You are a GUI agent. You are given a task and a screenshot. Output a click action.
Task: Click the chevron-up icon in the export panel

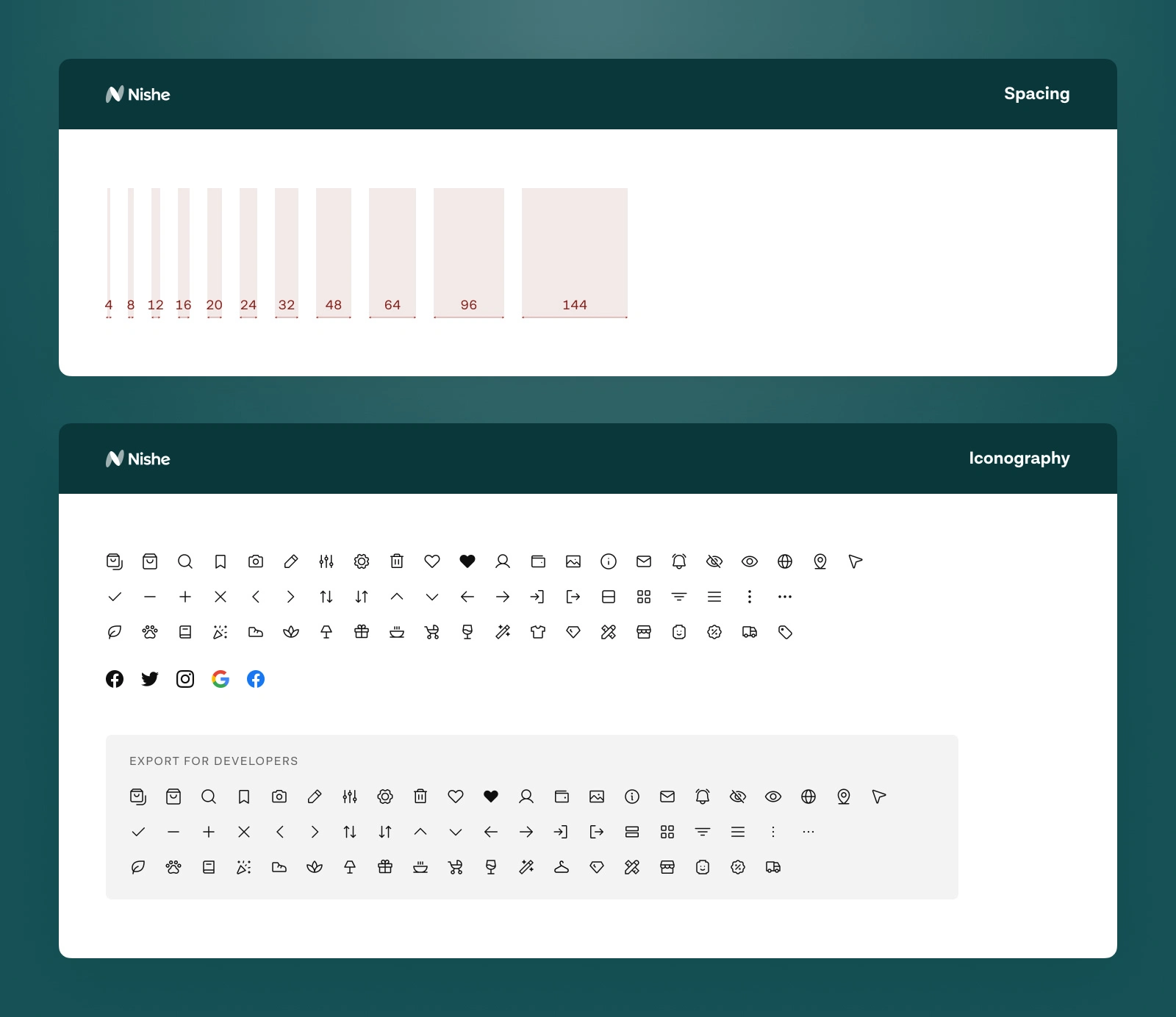point(420,832)
